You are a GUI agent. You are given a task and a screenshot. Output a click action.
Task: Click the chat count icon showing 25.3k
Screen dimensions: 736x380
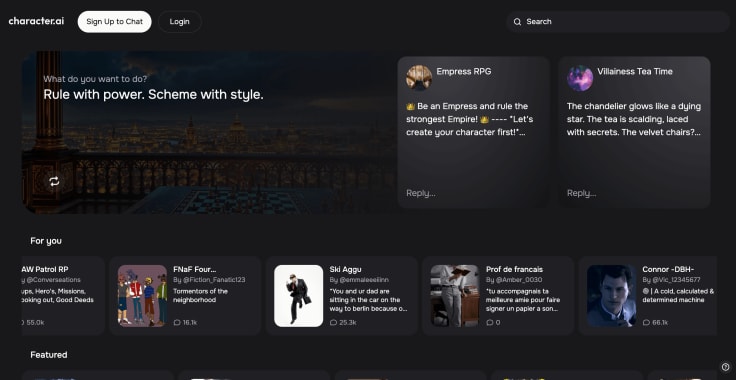333,322
